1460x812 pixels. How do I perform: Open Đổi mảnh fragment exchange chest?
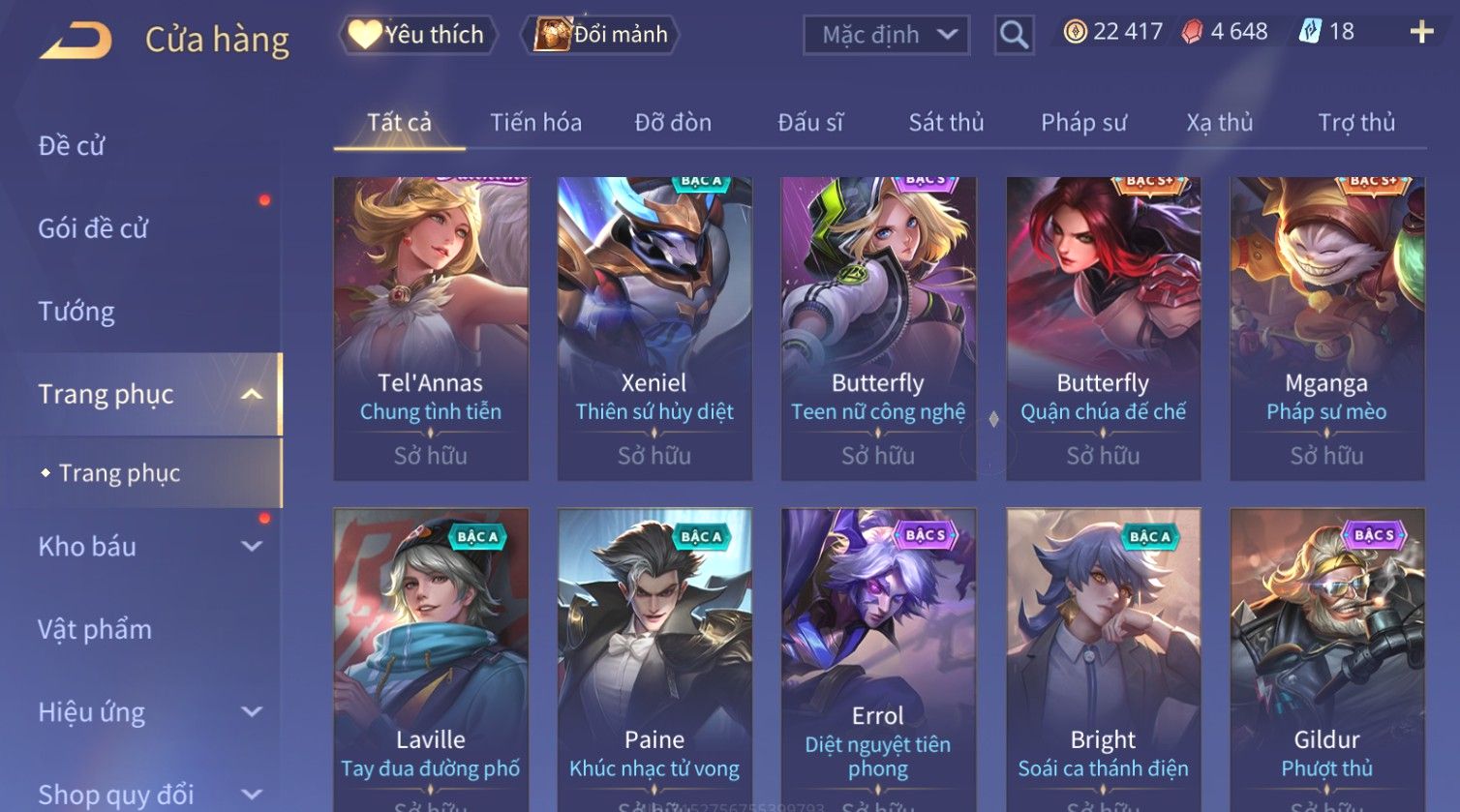pyautogui.click(x=600, y=35)
